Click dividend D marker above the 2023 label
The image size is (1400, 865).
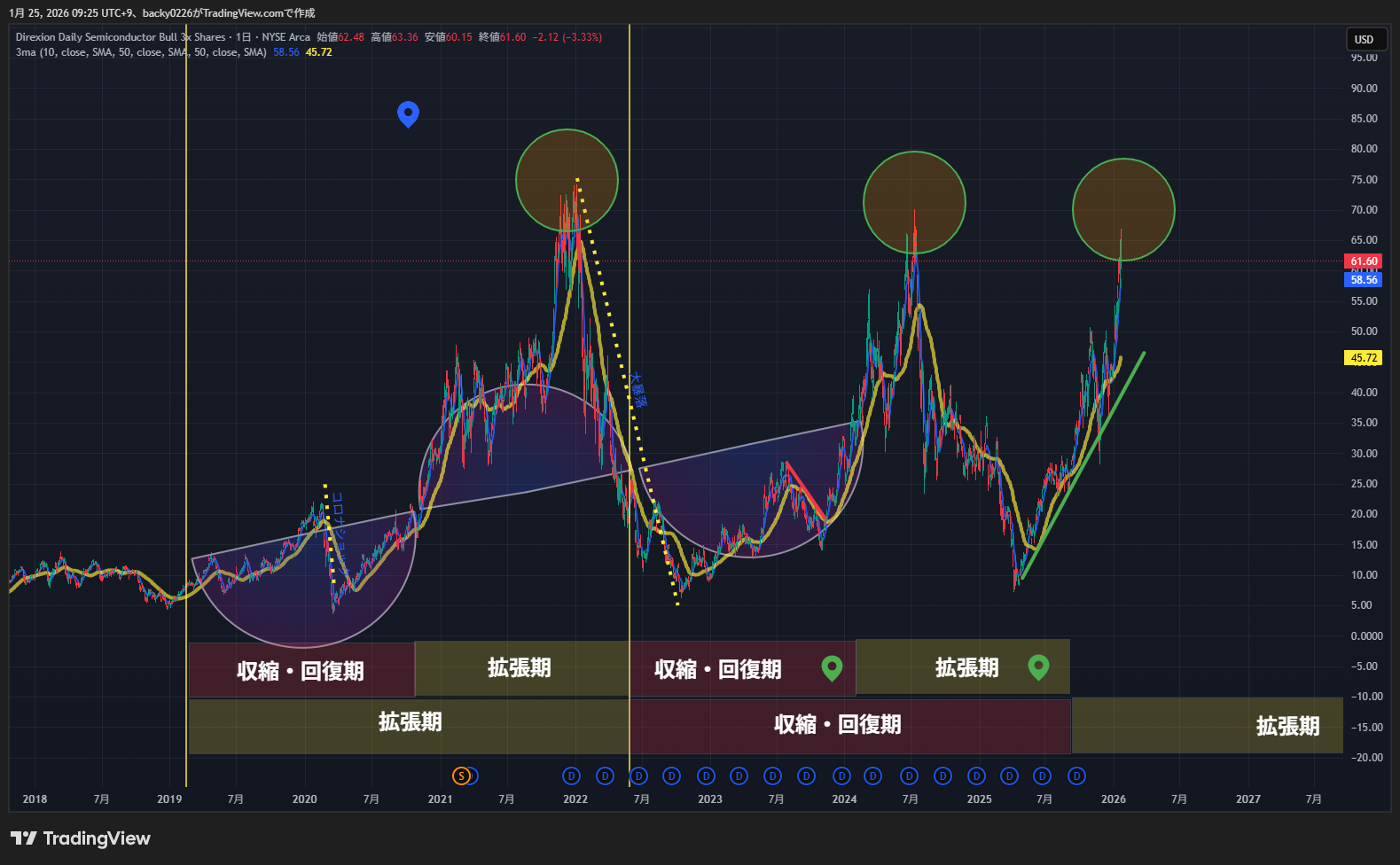[706, 776]
